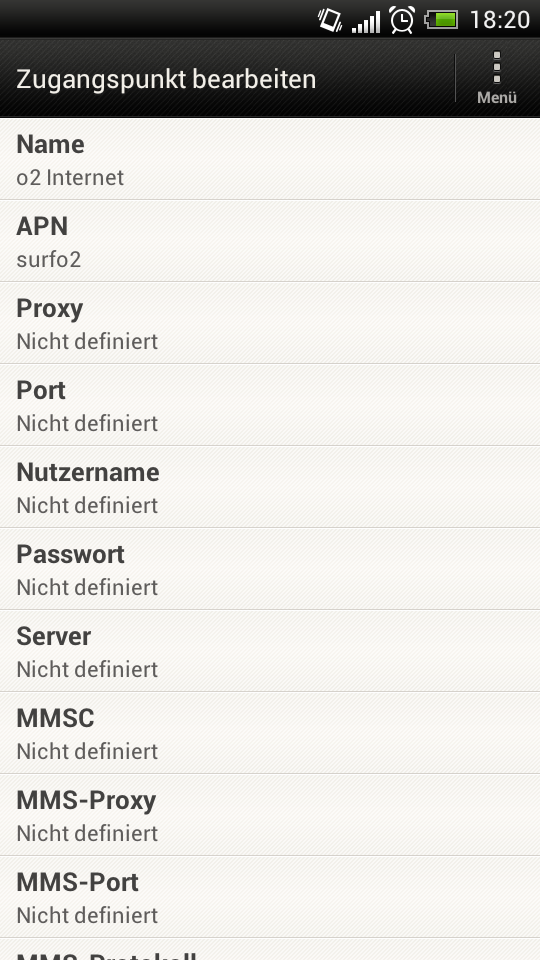Open the MMSC setting

pyautogui.click(x=270, y=733)
